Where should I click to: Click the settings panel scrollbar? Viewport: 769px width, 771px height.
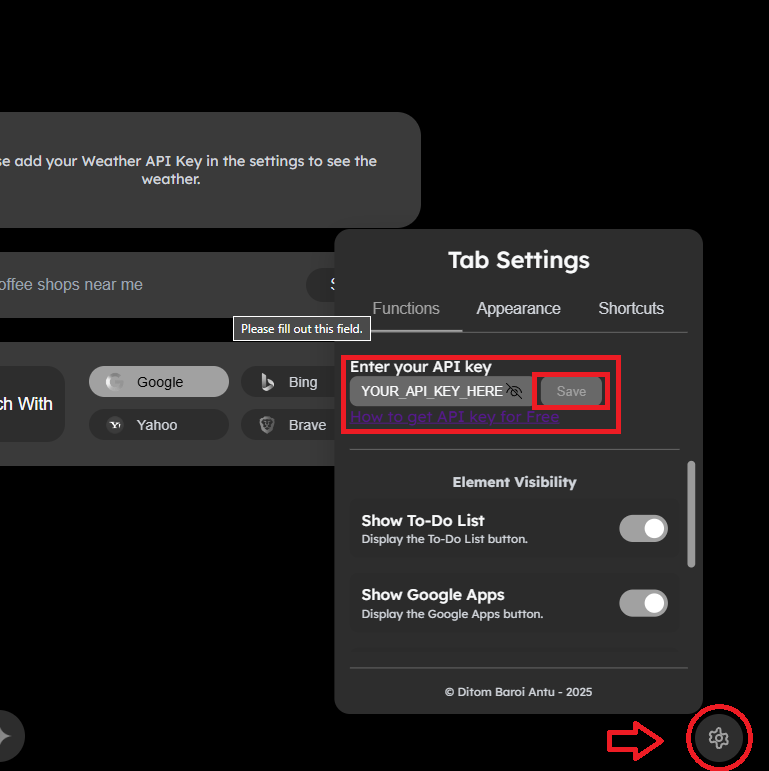tap(691, 514)
